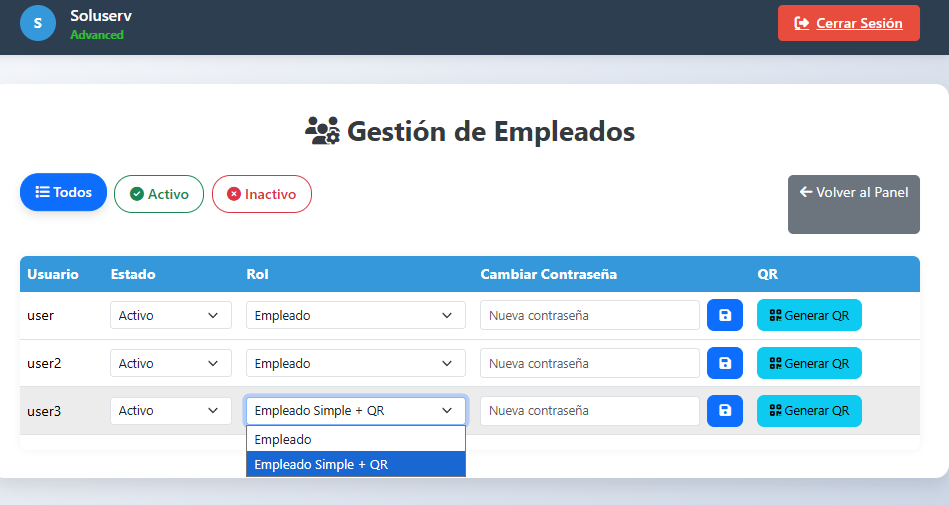
Task: Open the Estado dropdown for user3
Action: coord(170,410)
